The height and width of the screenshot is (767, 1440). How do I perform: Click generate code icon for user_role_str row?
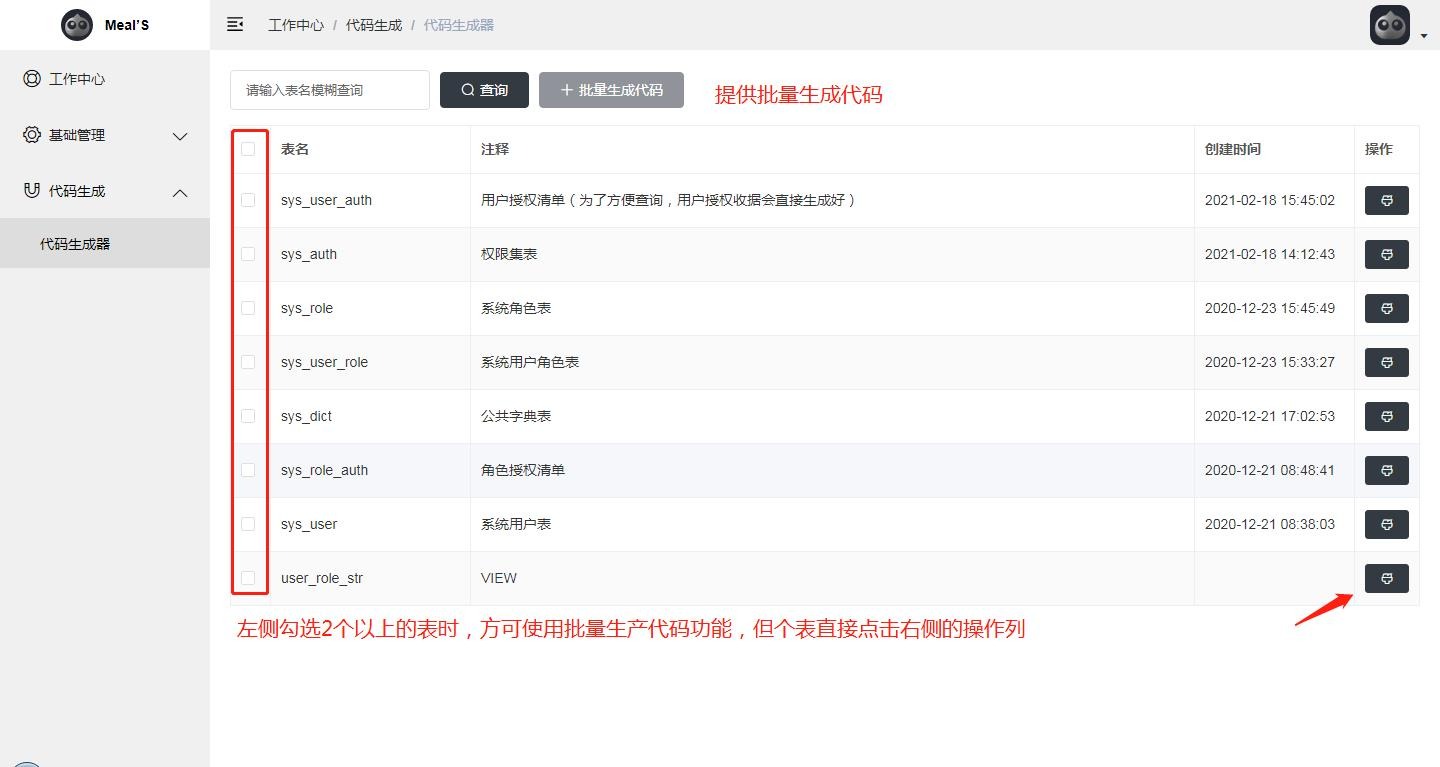pyautogui.click(x=1386, y=578)
